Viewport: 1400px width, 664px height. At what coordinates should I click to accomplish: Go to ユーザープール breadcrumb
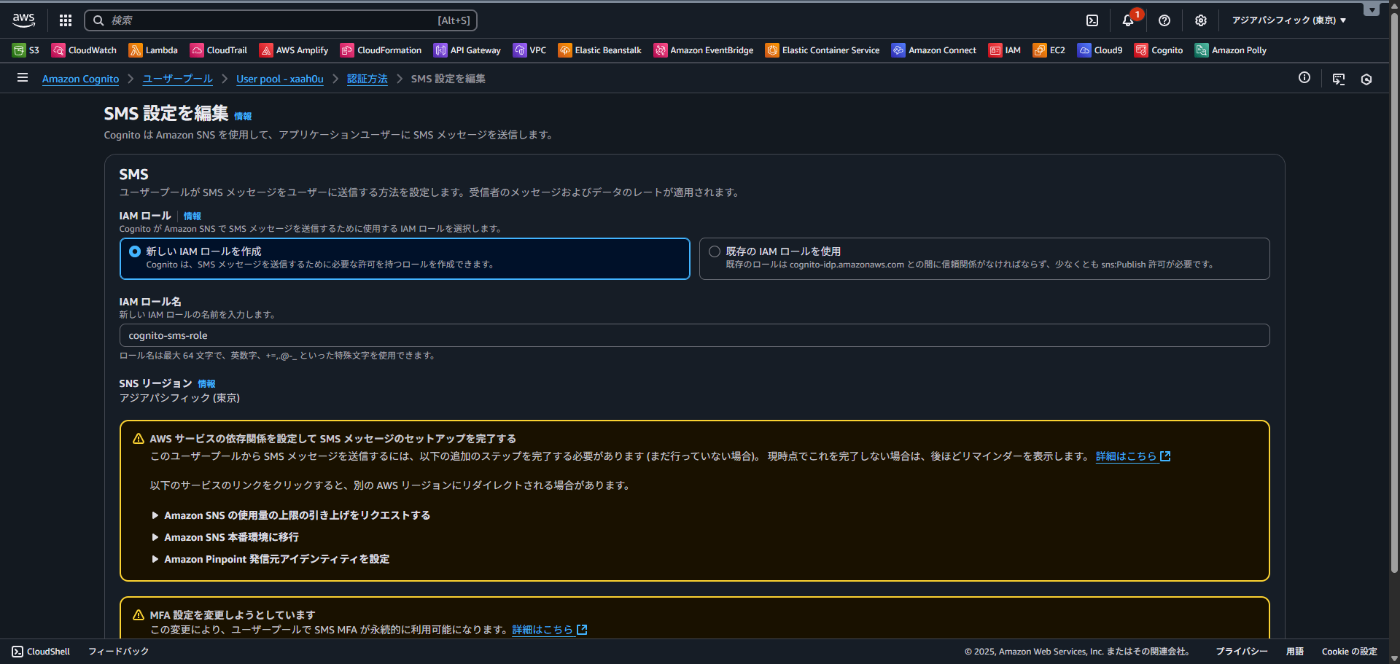(177, 78)
